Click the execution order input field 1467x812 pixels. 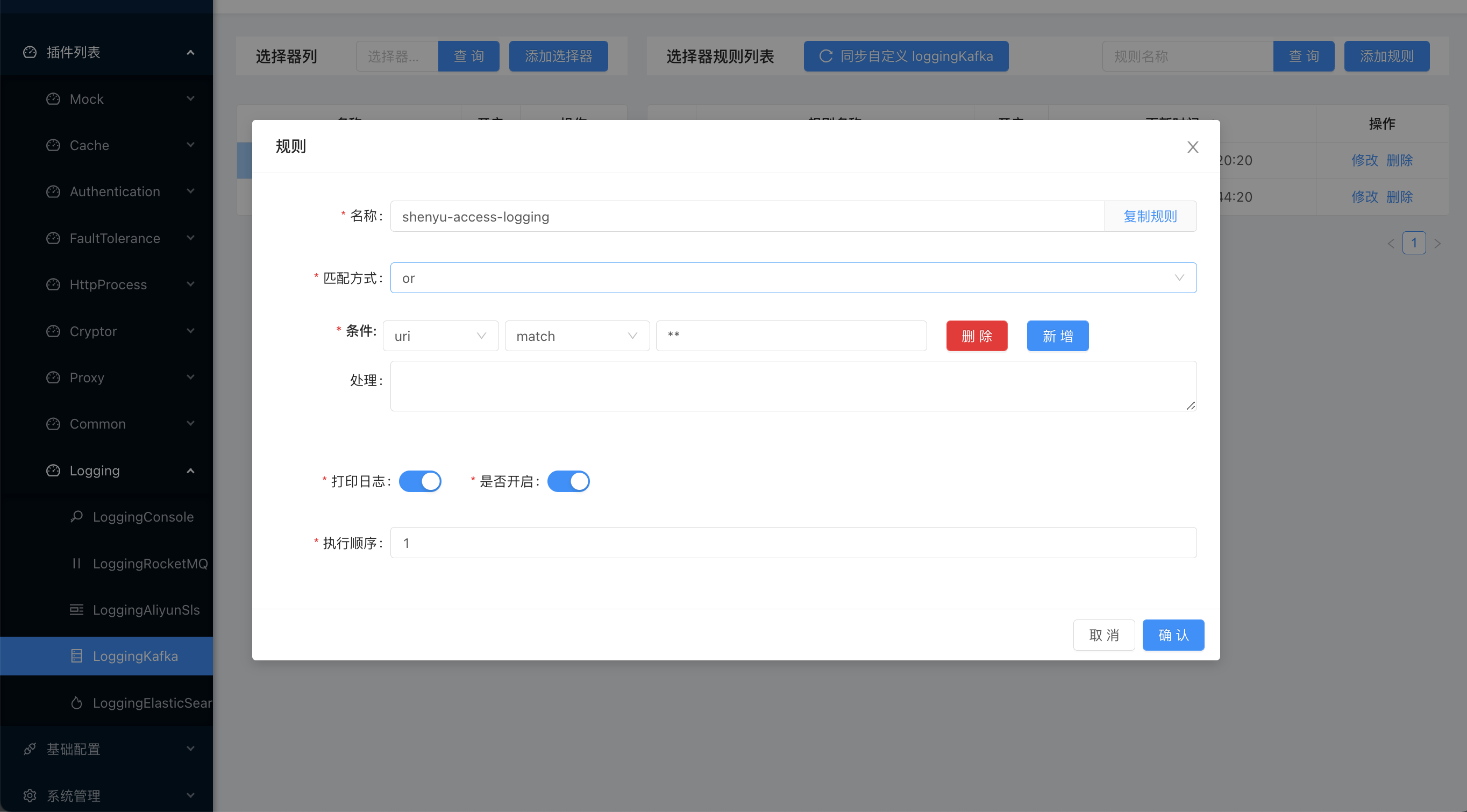click(793, 543)
